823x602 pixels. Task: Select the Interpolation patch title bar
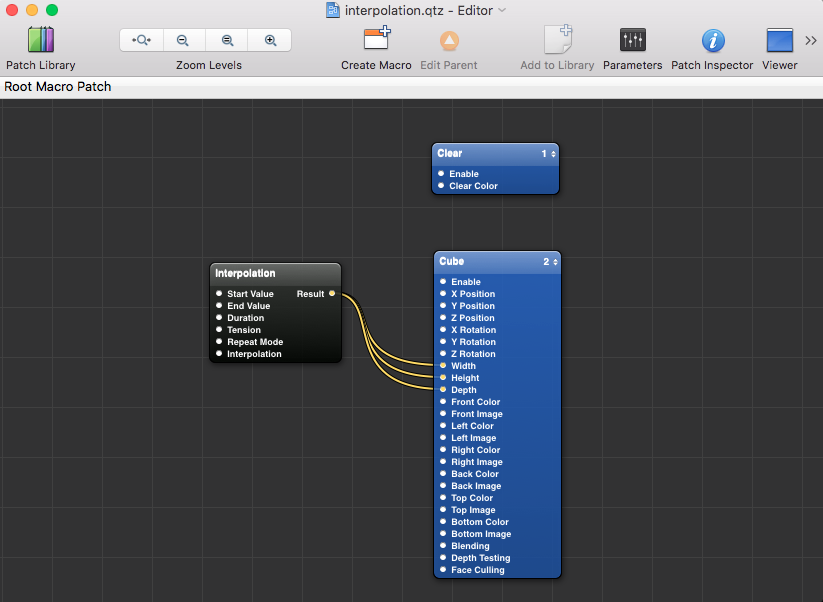(x=275, y=273)
